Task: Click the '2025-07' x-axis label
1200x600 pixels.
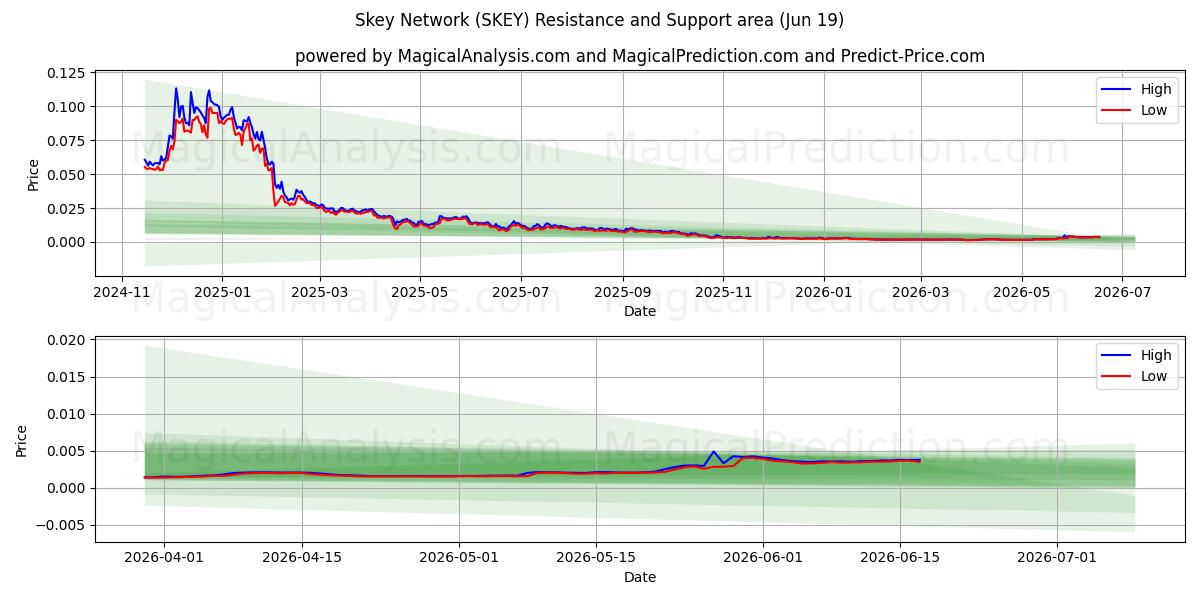Action: pyautogui.click(x=521, y=292)
